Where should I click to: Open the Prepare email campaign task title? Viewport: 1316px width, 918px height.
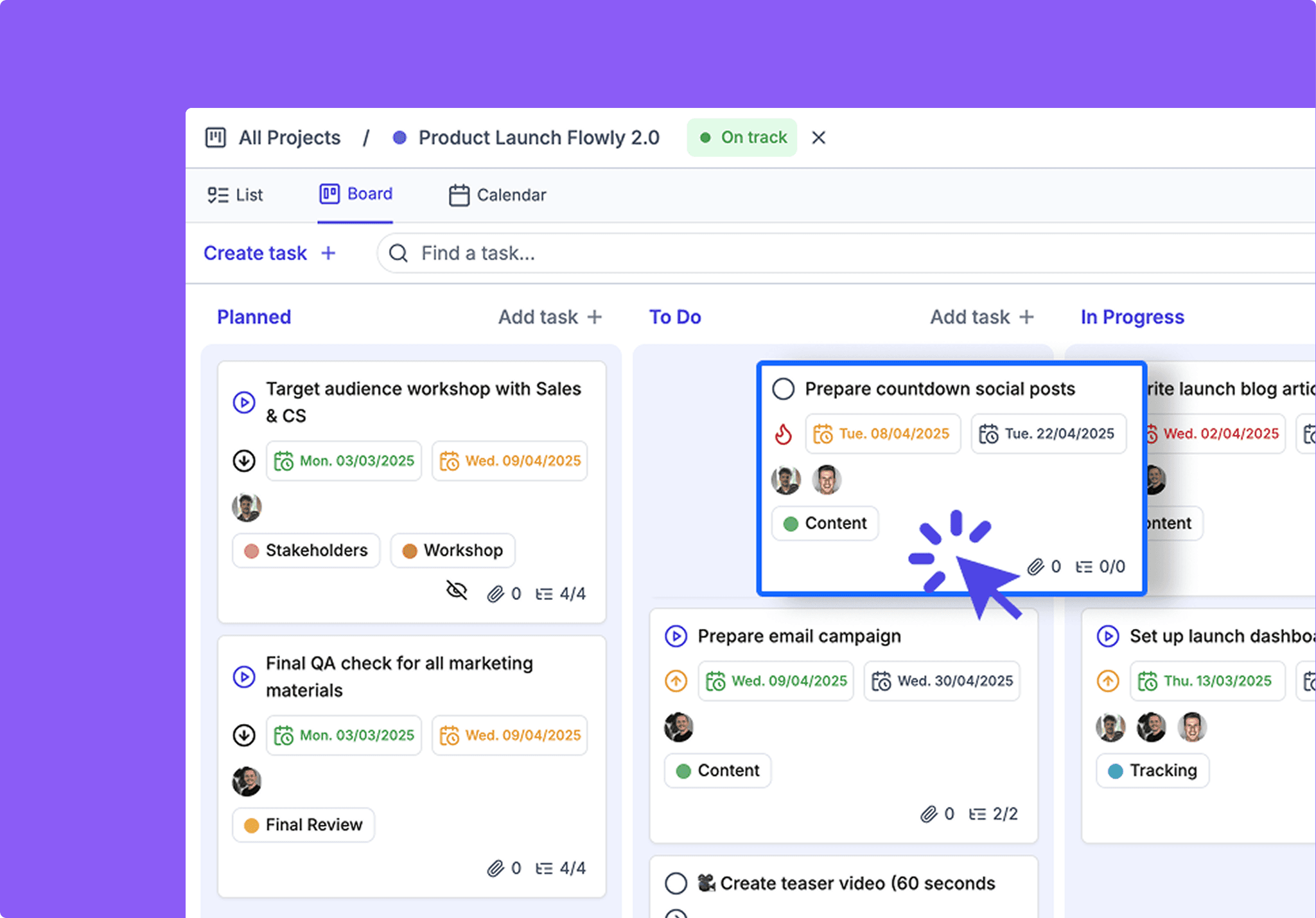800,636
